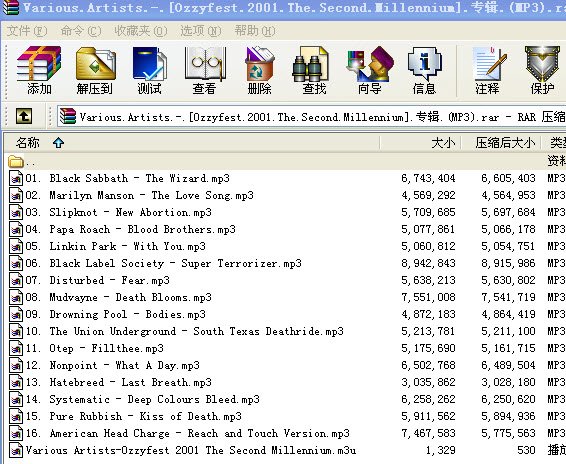This screenshot has width=566, height=464.
Task: Open the 命令(C) menu
Action: pyautogui.click(x=80, y=31)
